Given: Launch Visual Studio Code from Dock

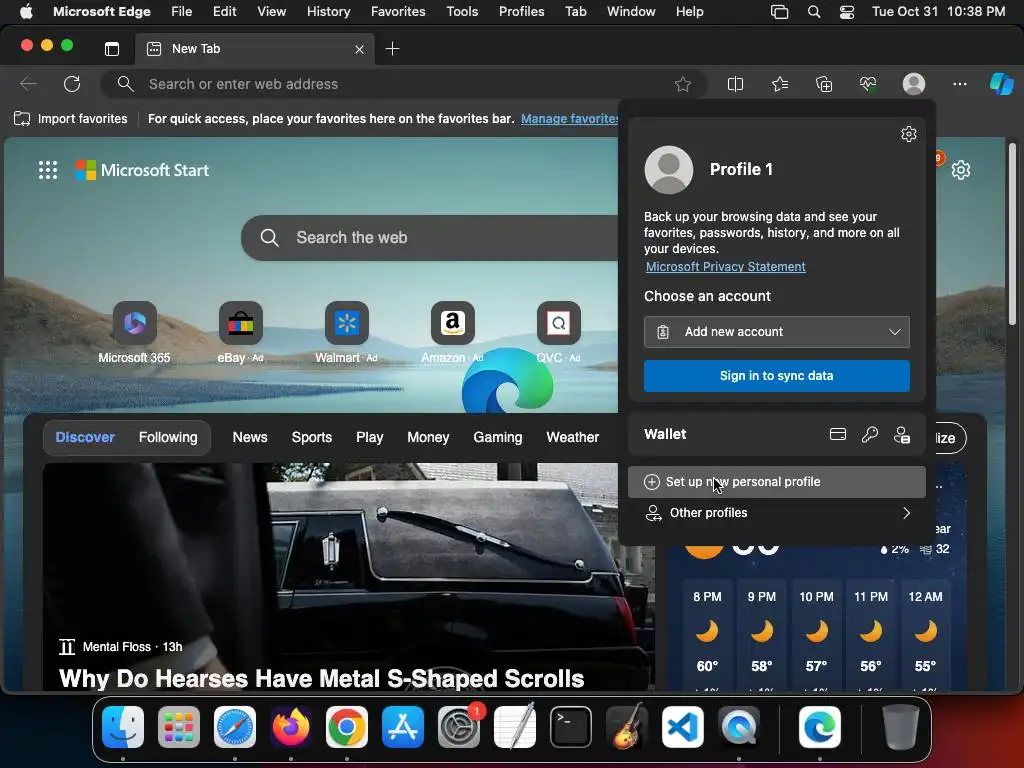Looking at the screenshot, I should [x=682, y=727].
